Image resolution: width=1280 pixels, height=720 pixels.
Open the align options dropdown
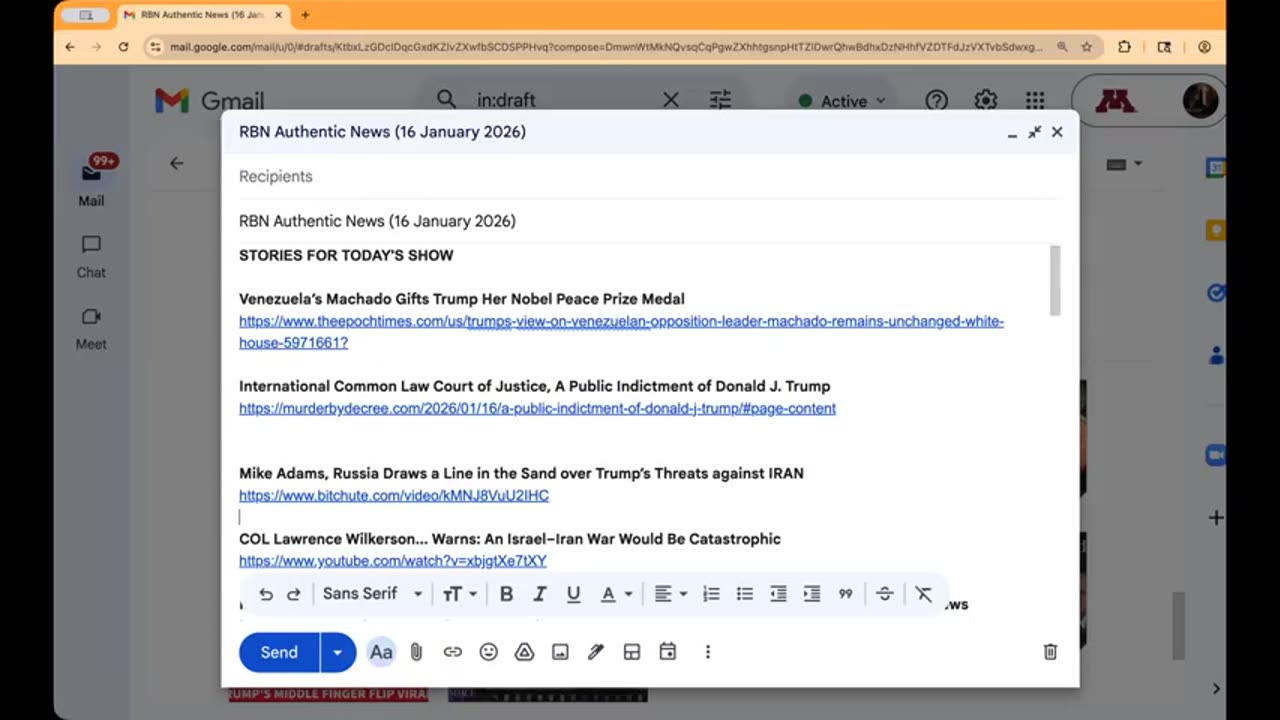670,594
